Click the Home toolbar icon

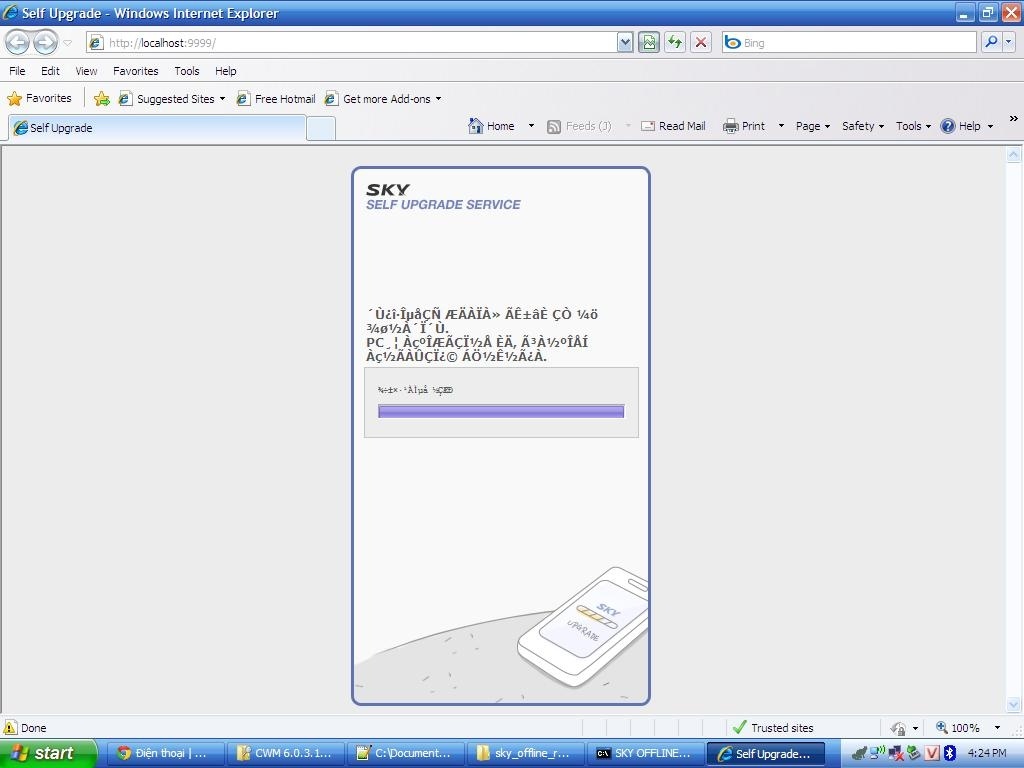491,126
